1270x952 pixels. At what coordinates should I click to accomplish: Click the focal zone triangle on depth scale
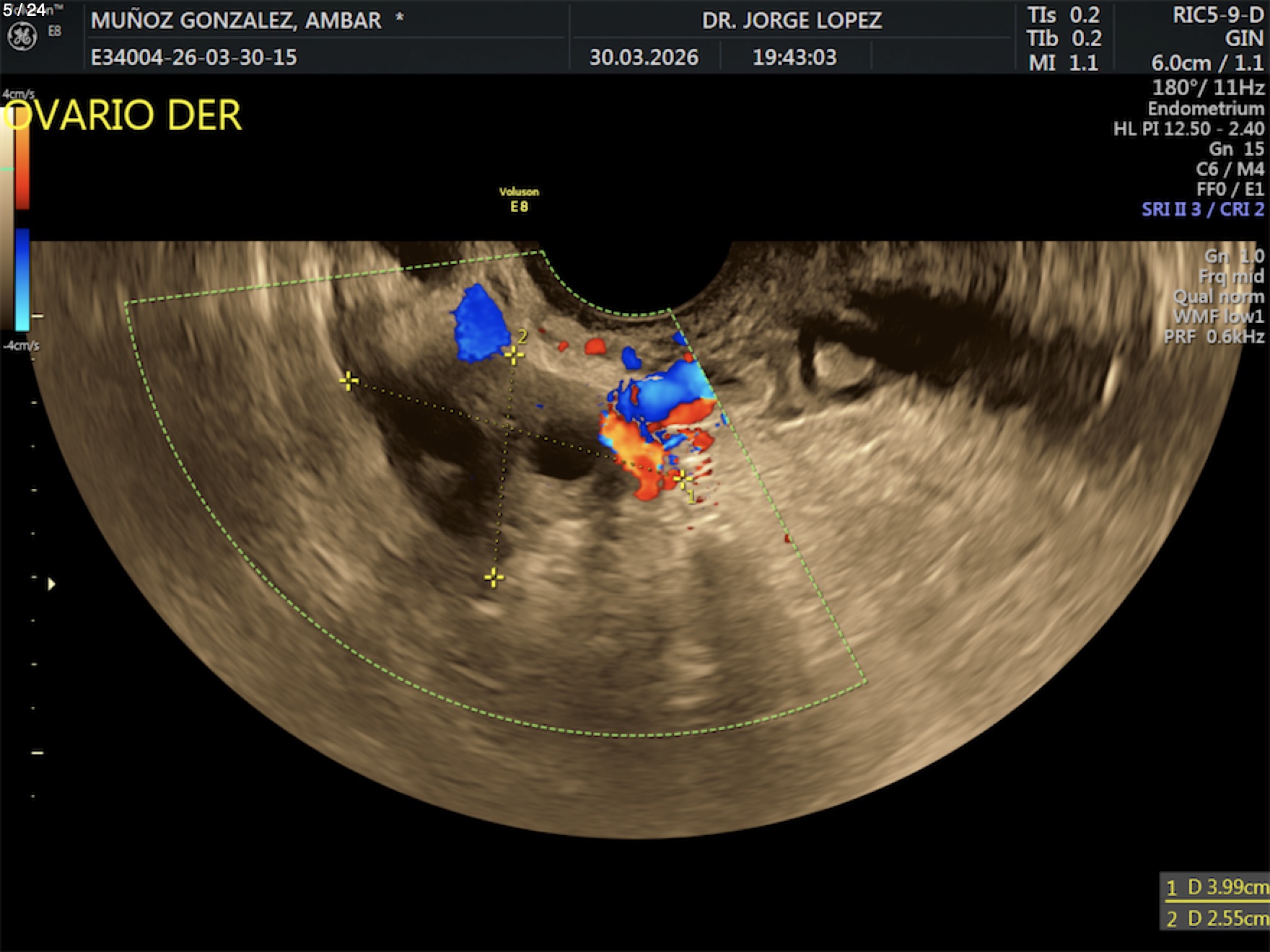(51, 583)
